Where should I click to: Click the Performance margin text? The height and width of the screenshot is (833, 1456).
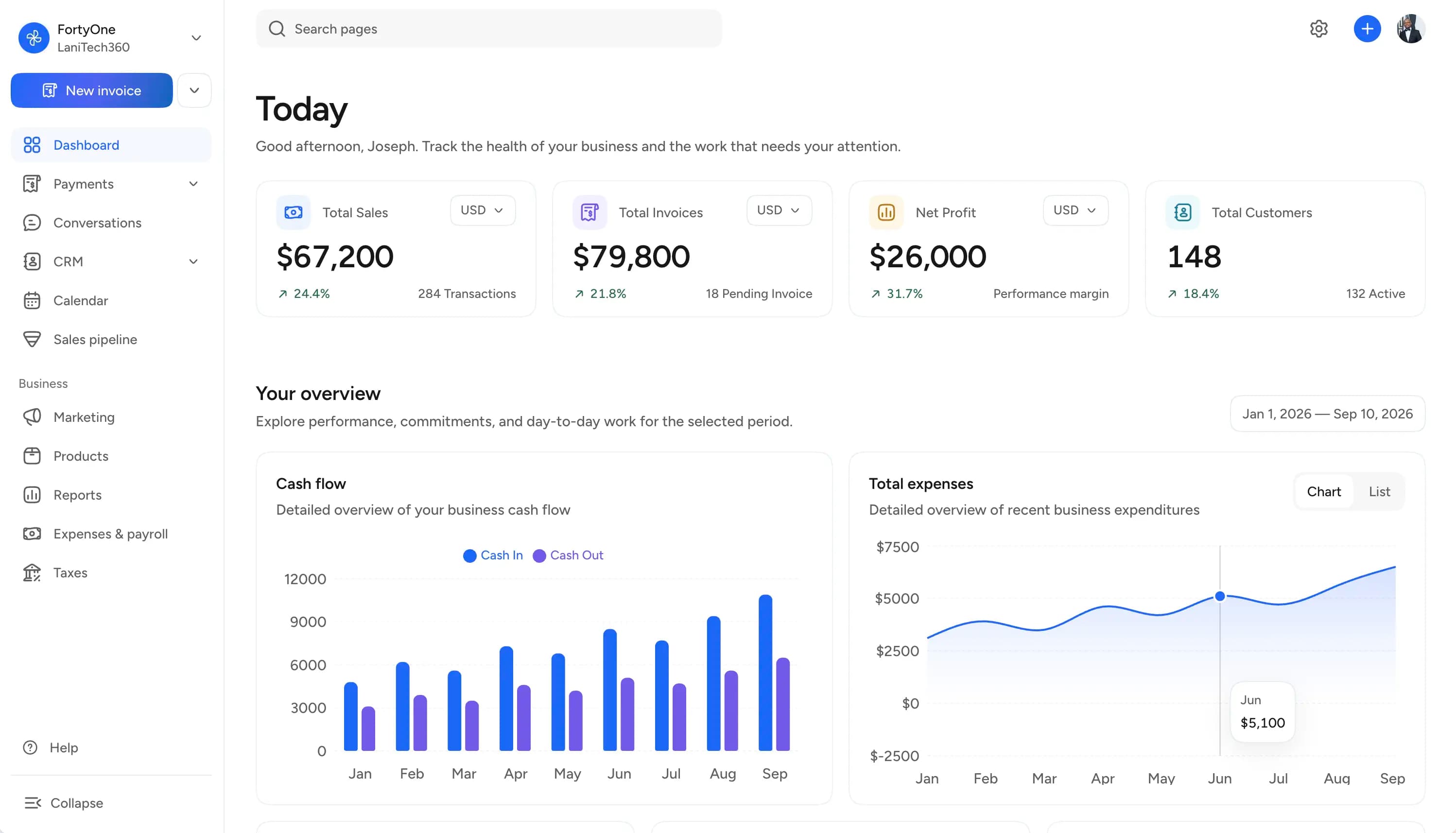(1050, 294)
